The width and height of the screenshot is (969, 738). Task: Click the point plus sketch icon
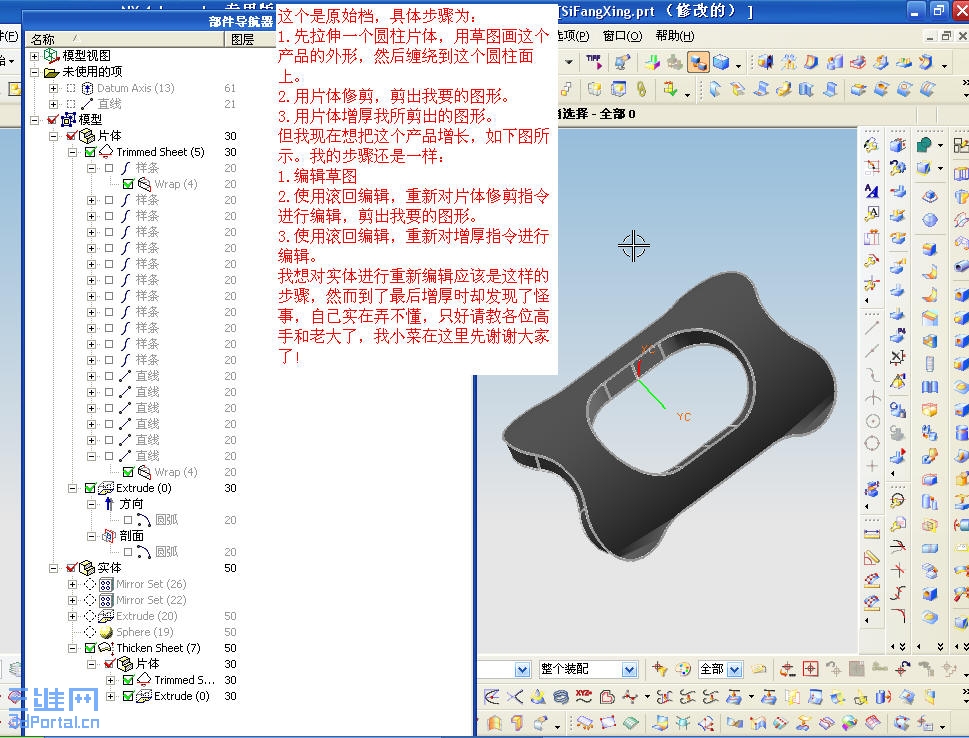point(872,466)
